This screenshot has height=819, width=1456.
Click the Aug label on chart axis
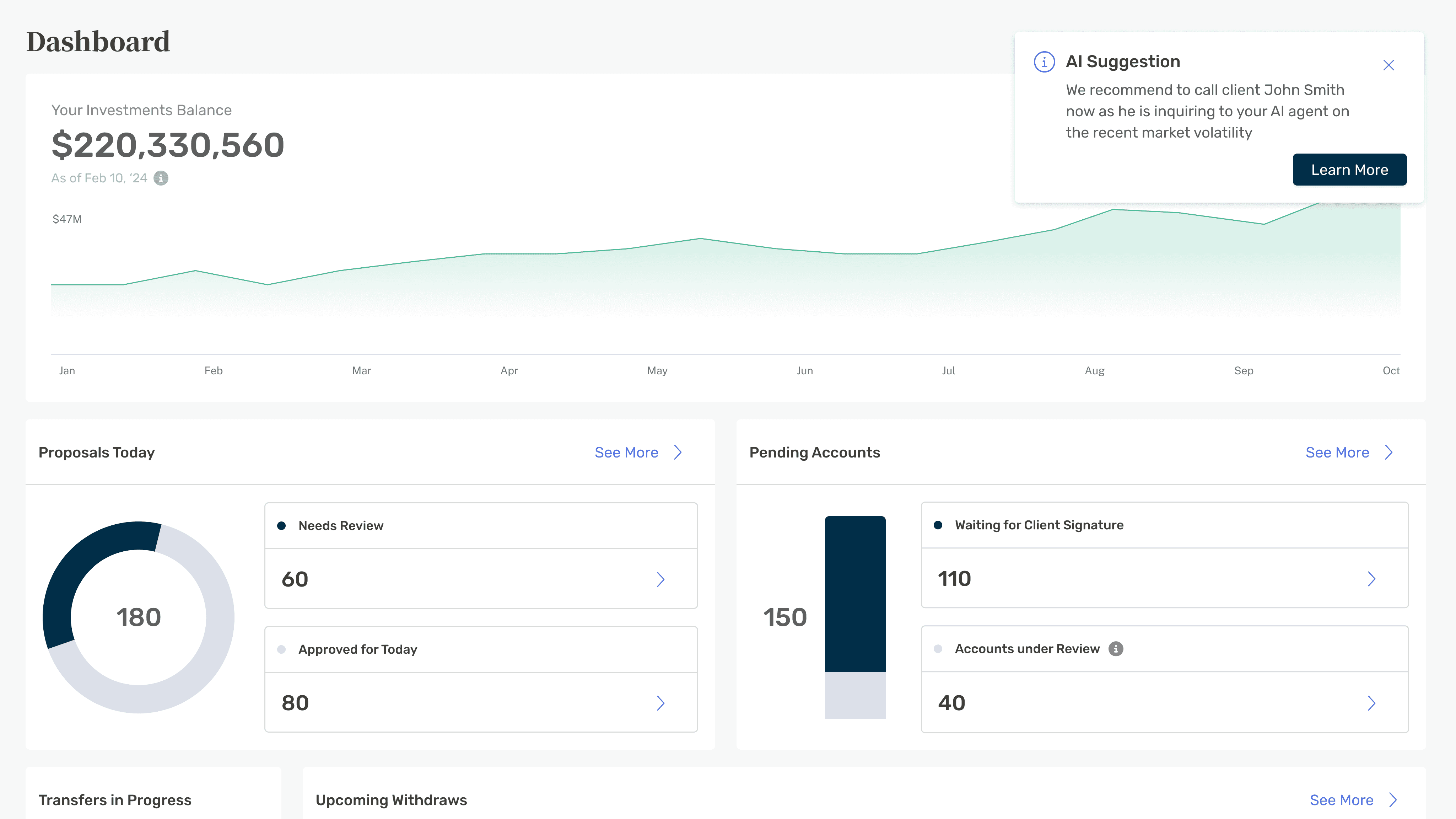pyautogui.click(x=1094, y=371)
